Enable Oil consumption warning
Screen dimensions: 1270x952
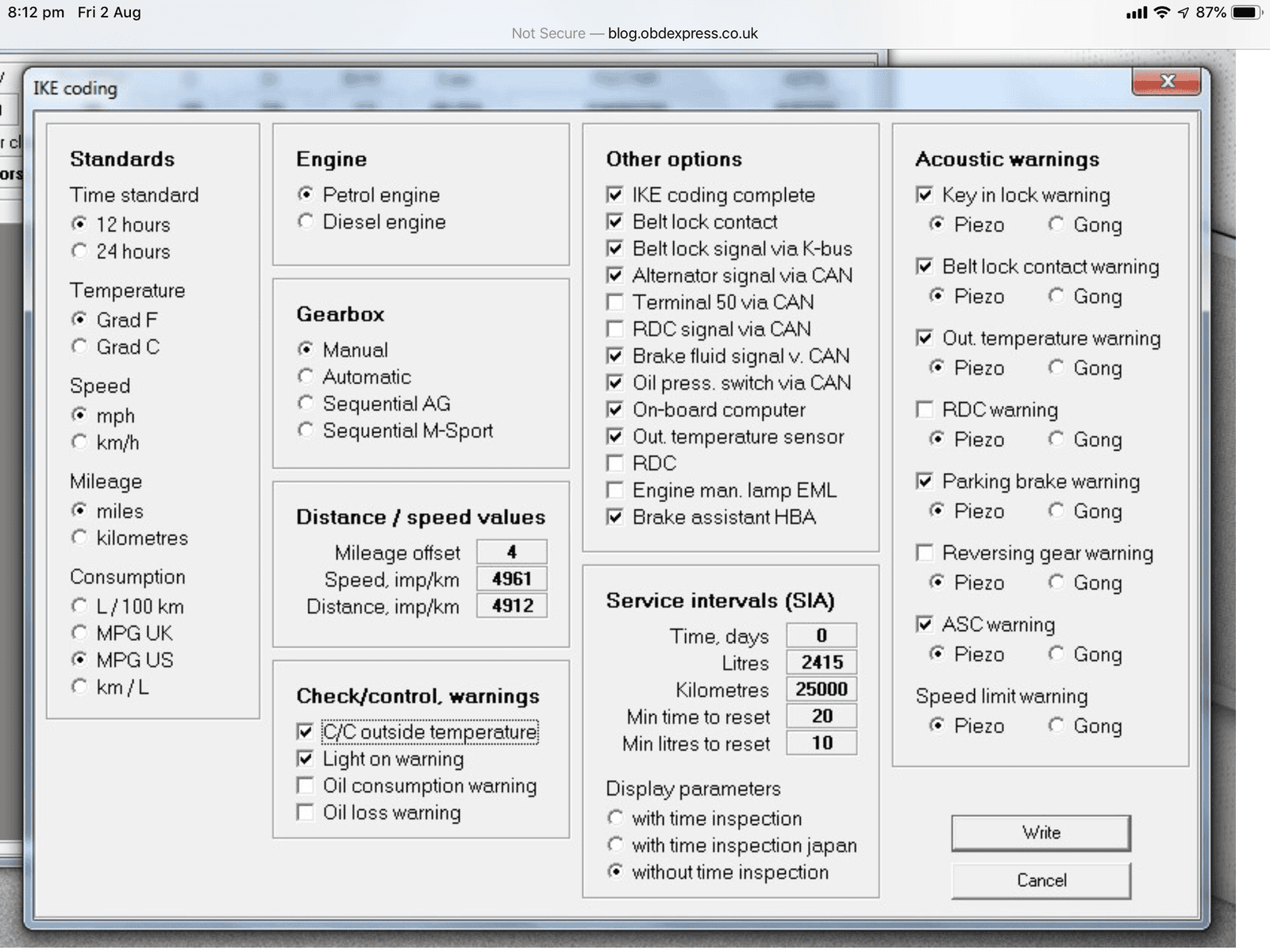click(x=305, y=785)
